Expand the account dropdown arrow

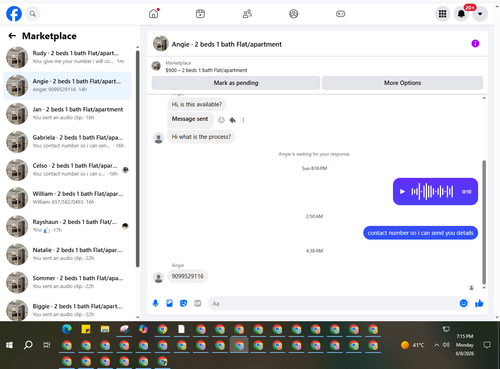click(x=480, y=14)
